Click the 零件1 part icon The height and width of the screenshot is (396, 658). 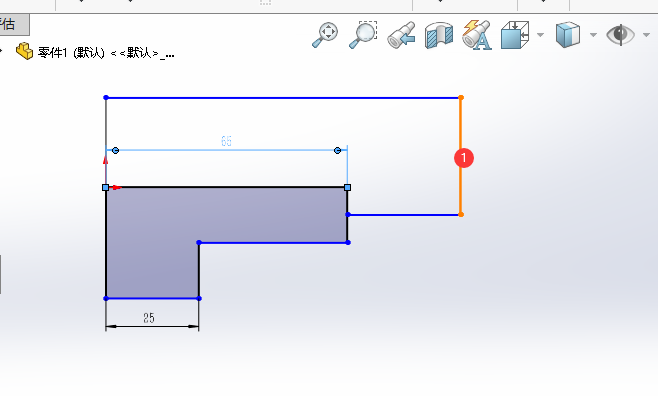tap(24, 52)
